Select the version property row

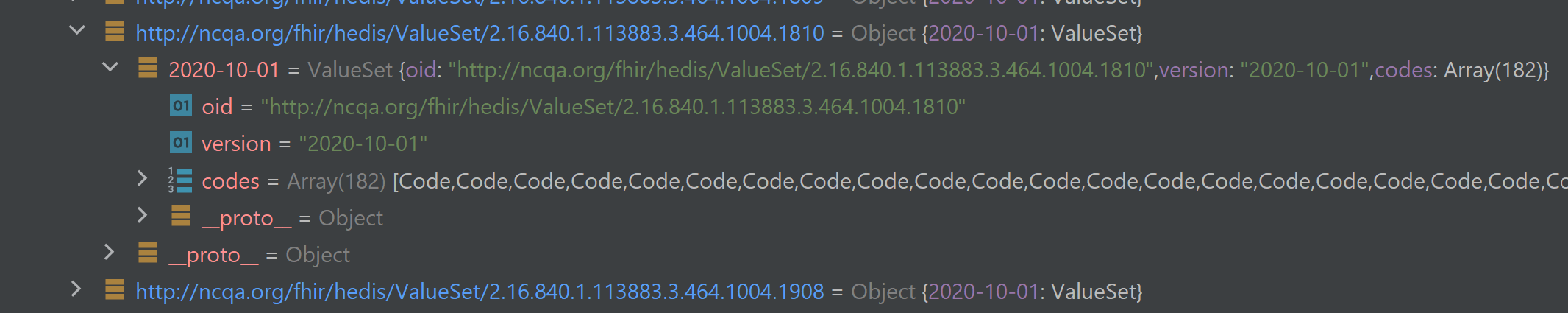pyautogui.click(x=299, y=143)
